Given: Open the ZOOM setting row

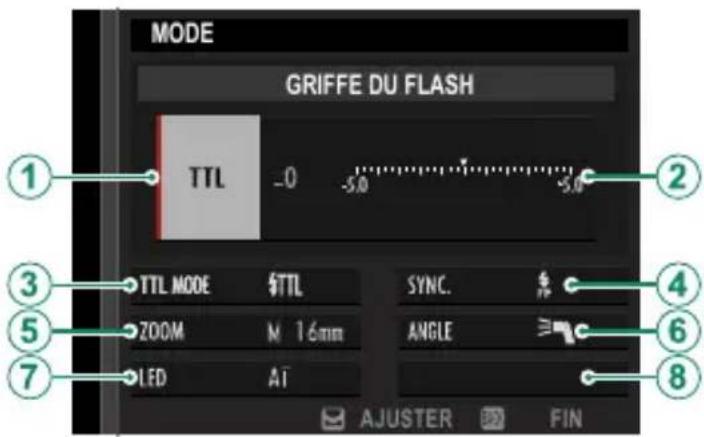Looking at the screenshot, I should tap(246, 332).
